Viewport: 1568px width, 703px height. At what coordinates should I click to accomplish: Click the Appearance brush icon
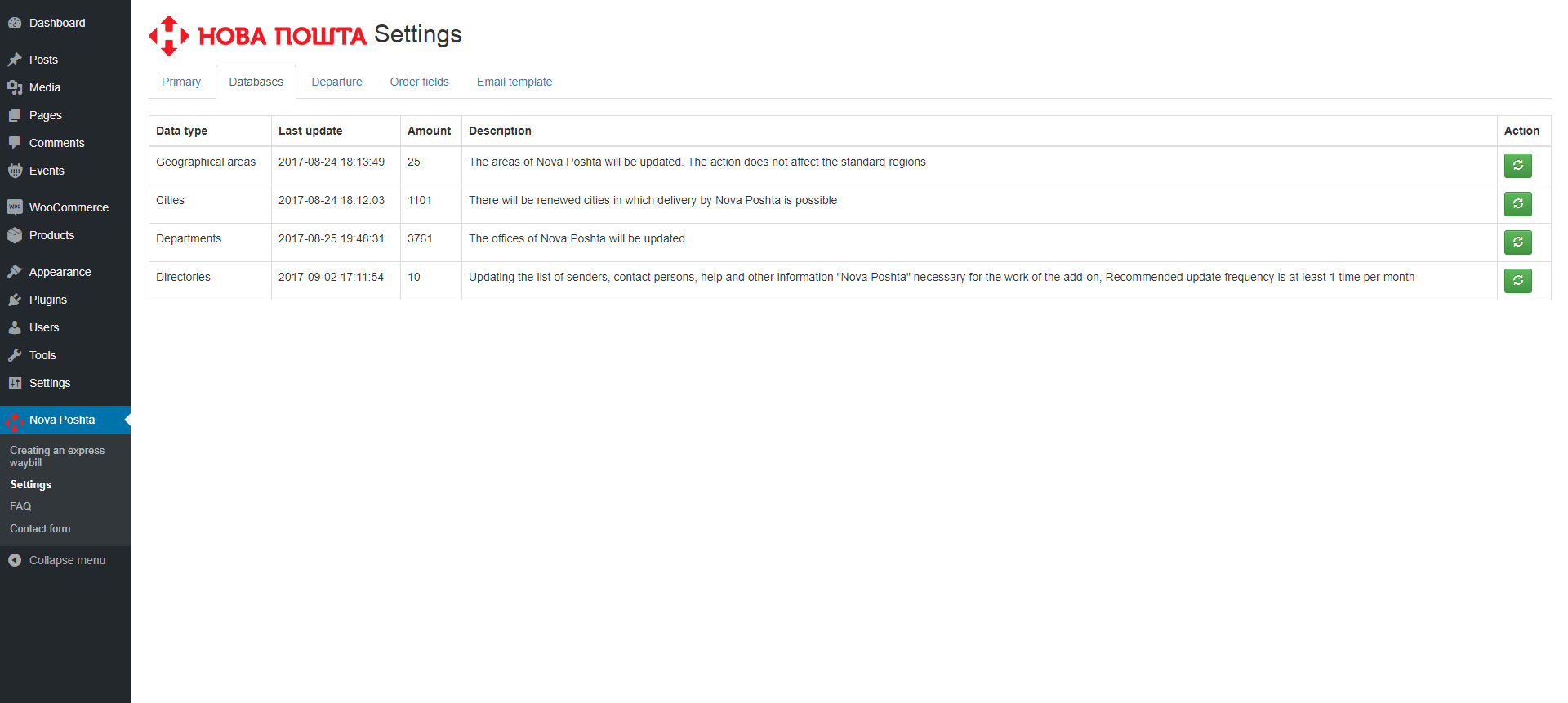pyautogui.click(x=15, y=272)
